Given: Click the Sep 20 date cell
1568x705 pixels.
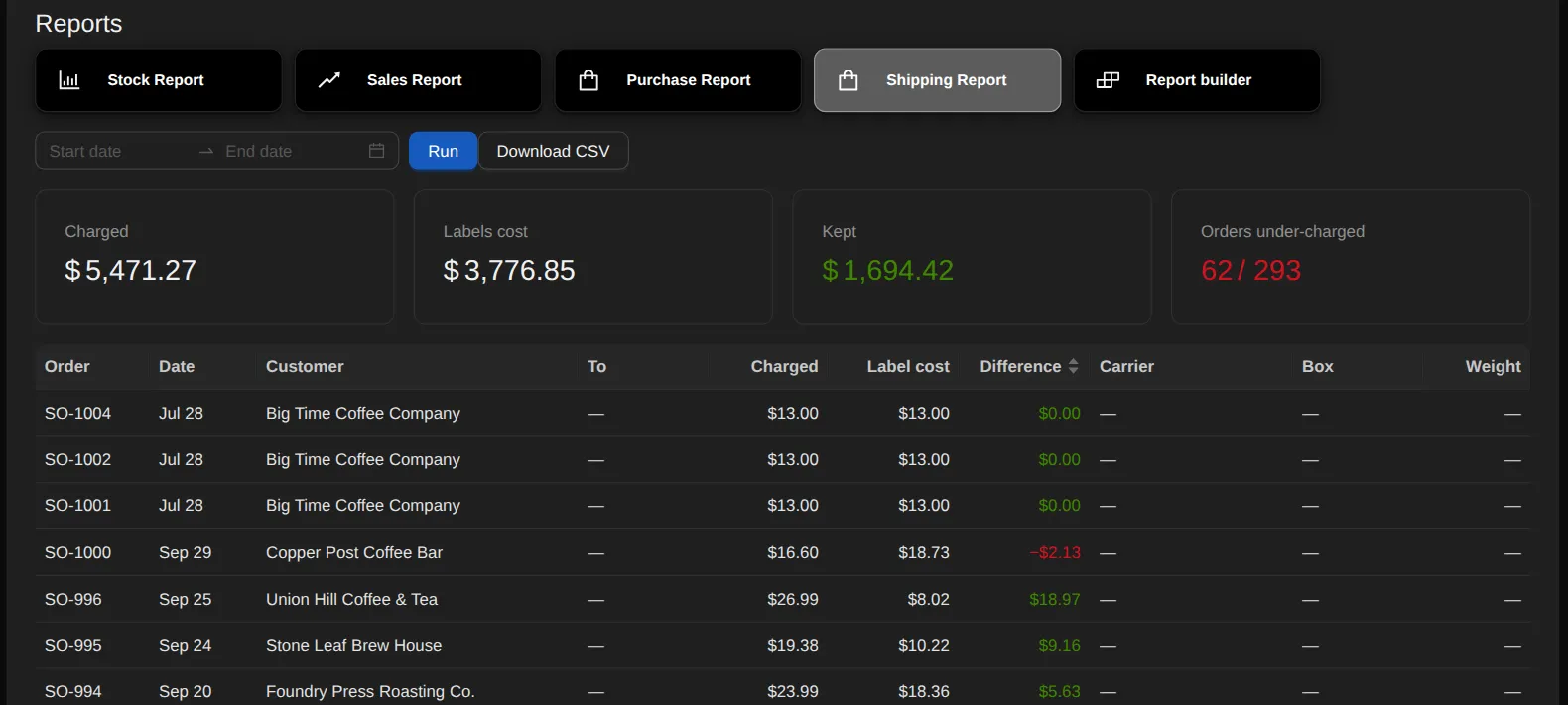Looking at the screenshot, I should [185, 691].
